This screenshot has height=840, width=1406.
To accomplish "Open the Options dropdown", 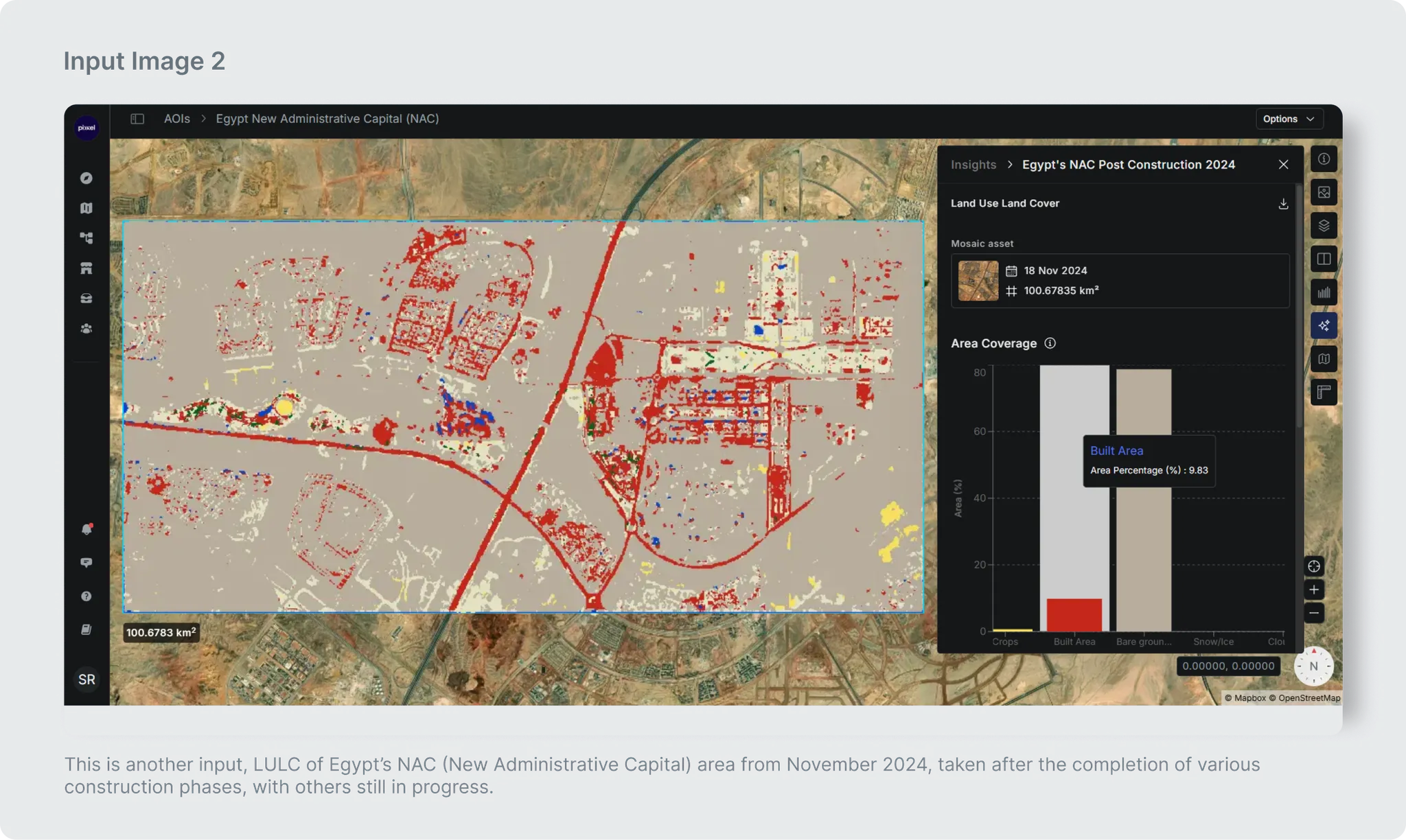I will click(x=1289, y=119).
